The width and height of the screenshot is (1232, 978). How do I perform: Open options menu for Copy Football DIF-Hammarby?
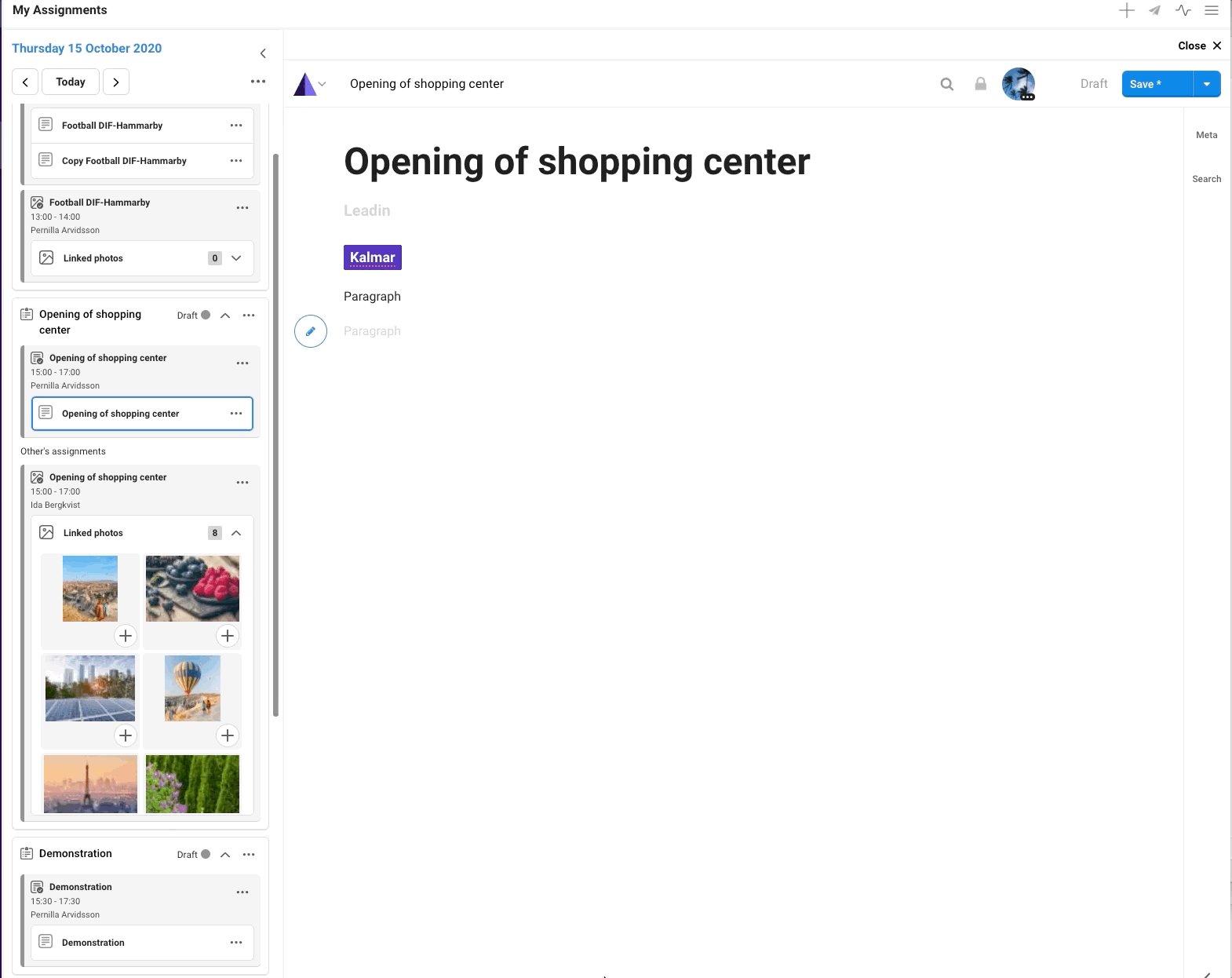[236, 161]
